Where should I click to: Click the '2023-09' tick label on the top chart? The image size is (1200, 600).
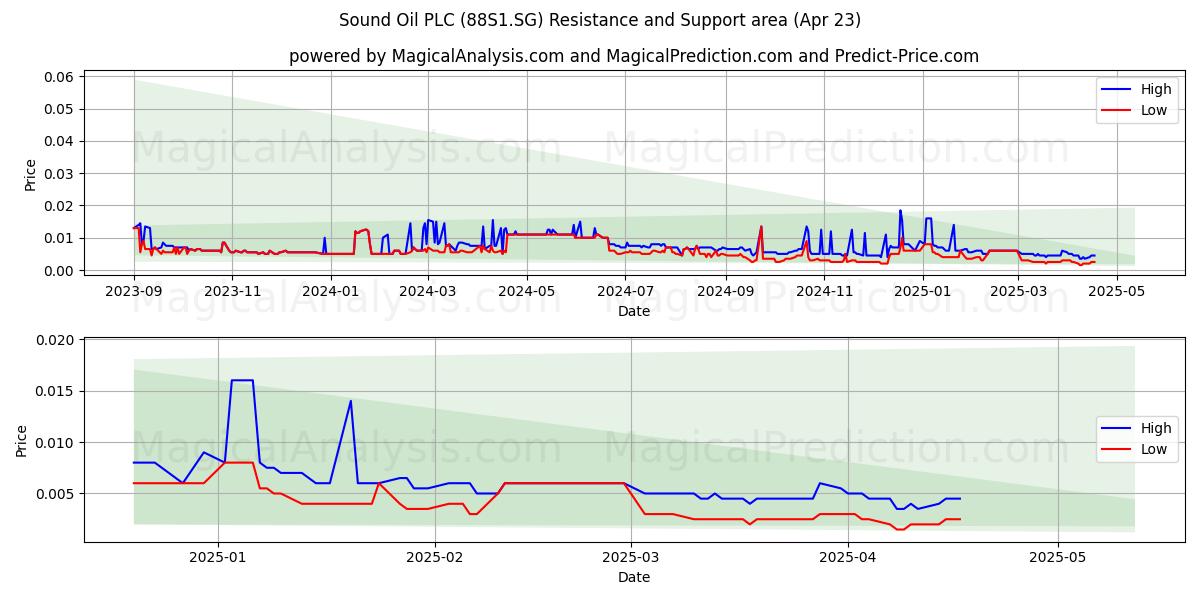click(134, 291)
